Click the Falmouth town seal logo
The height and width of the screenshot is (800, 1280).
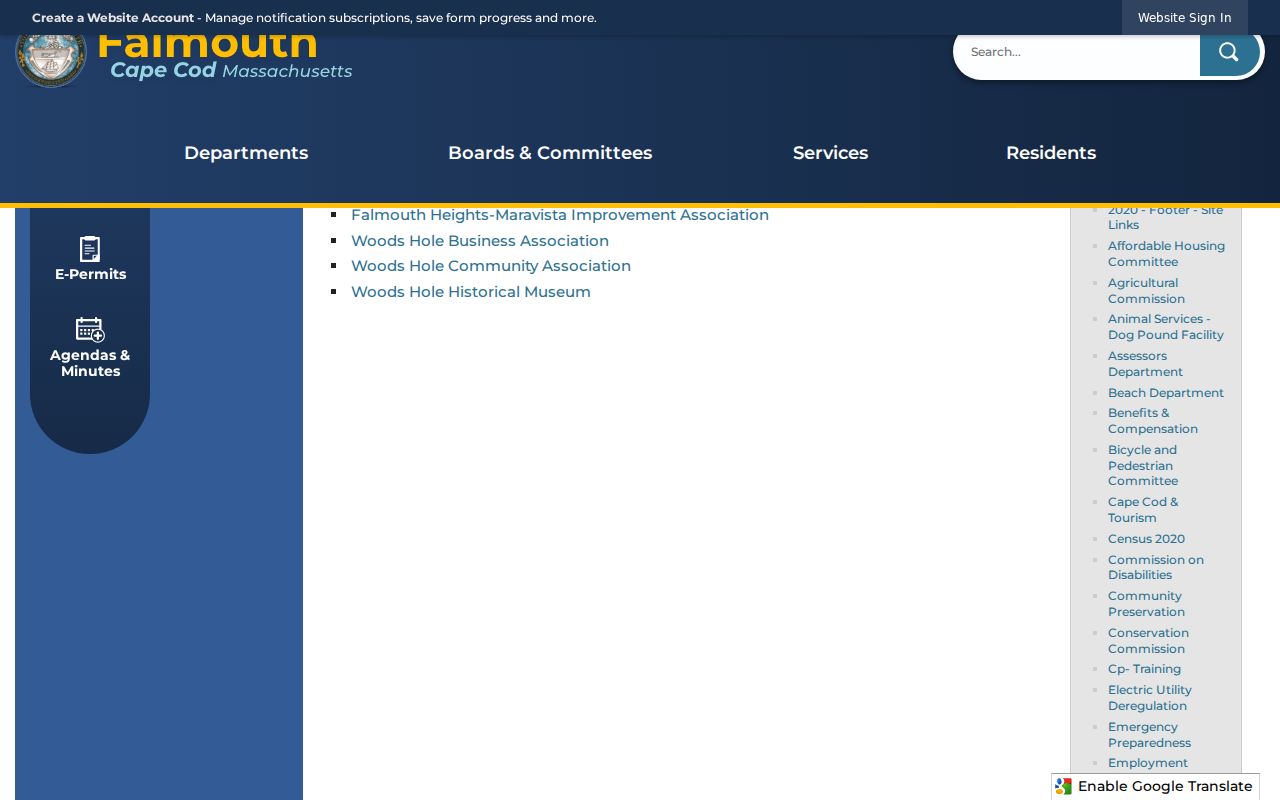(51, 58)
